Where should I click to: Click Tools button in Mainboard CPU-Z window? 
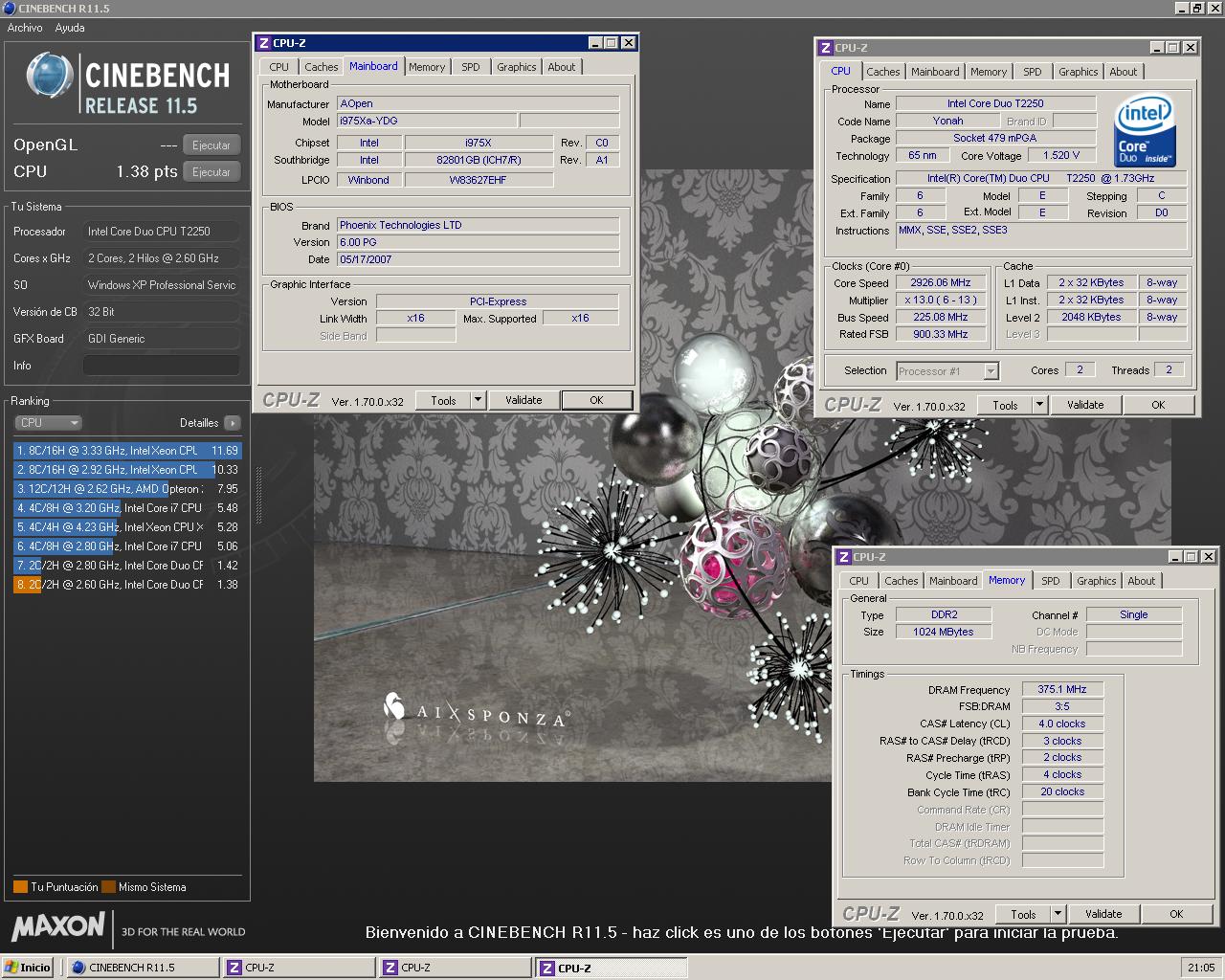(443, 401)
